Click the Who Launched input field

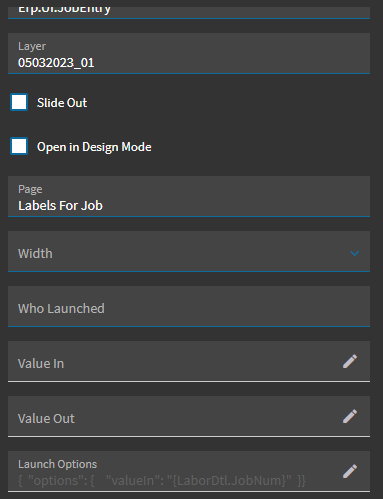[189, 306]
